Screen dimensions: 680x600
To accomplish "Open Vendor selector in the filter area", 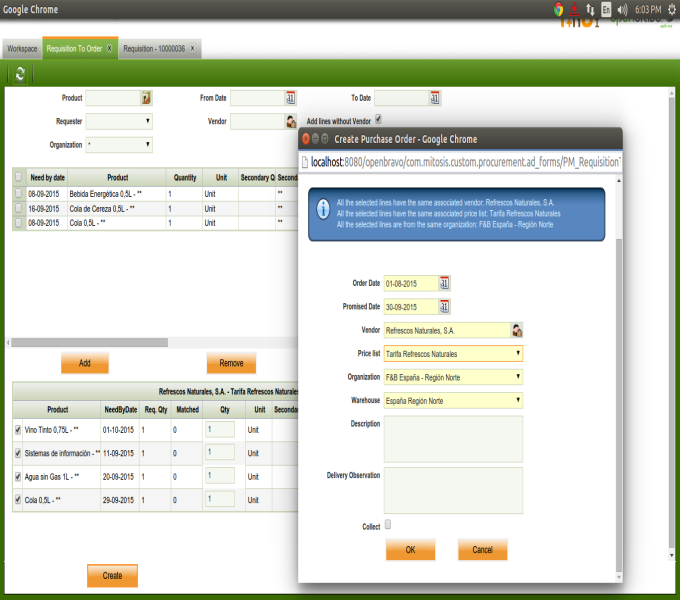I will pyautogui.click(x=291, y=121).
